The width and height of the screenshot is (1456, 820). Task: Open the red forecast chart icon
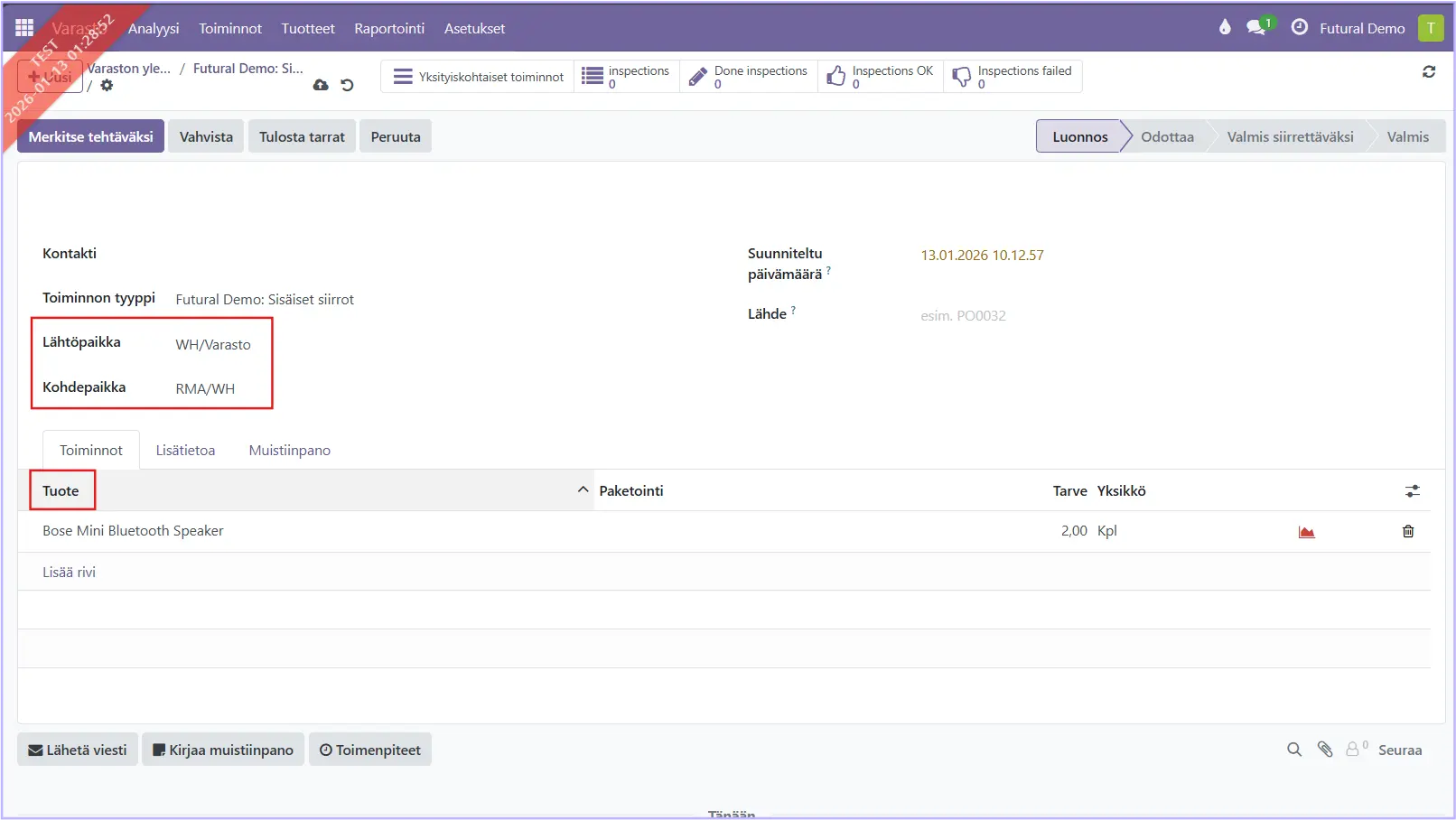pyautogui.click(x=1306, y=532)
